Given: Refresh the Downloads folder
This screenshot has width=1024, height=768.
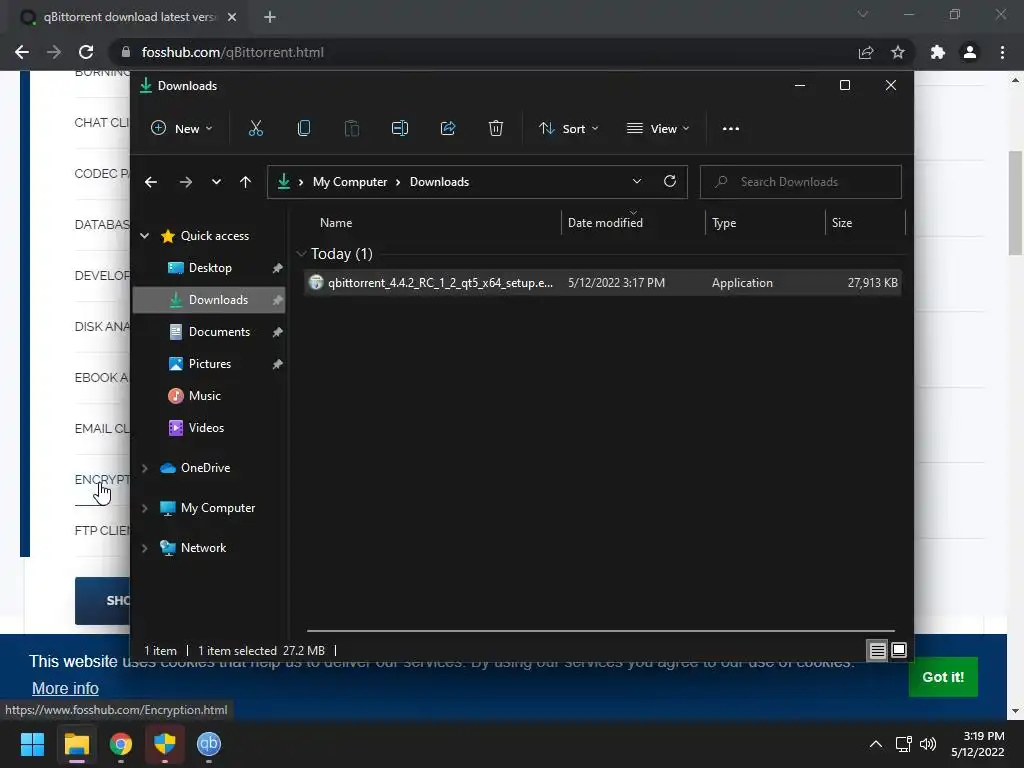Looking at the screenshot, I should 670,182.
